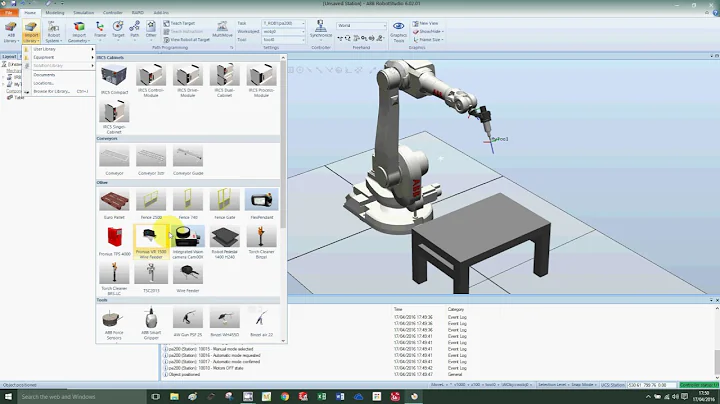Open the Robot System menu button
The image size is (720, 404).
tap(54, 32)
